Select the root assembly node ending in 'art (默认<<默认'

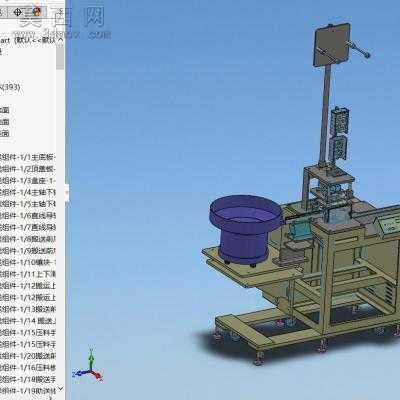pyautogui.click(x=28, y=40)
